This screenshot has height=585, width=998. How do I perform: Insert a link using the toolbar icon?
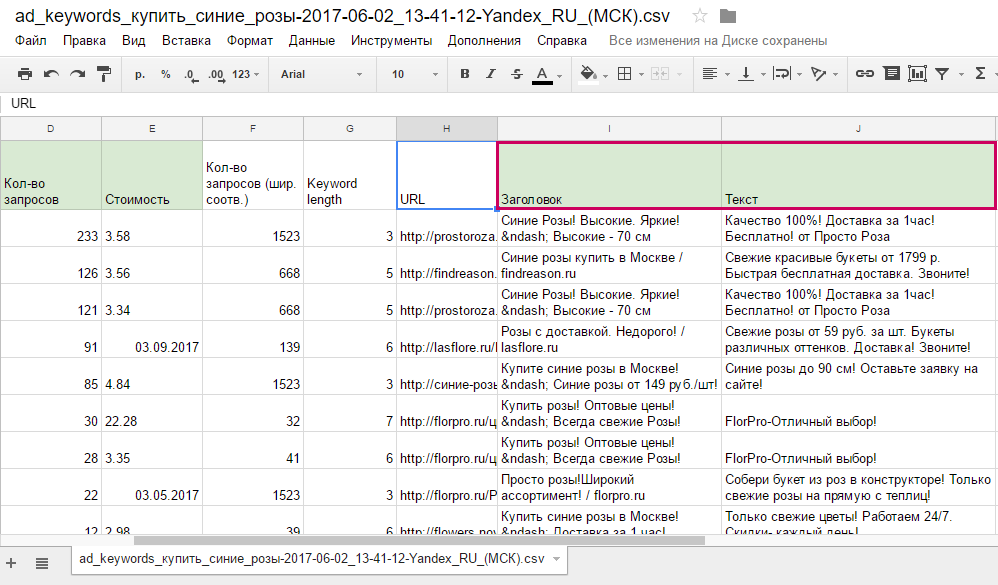(865, 74)
